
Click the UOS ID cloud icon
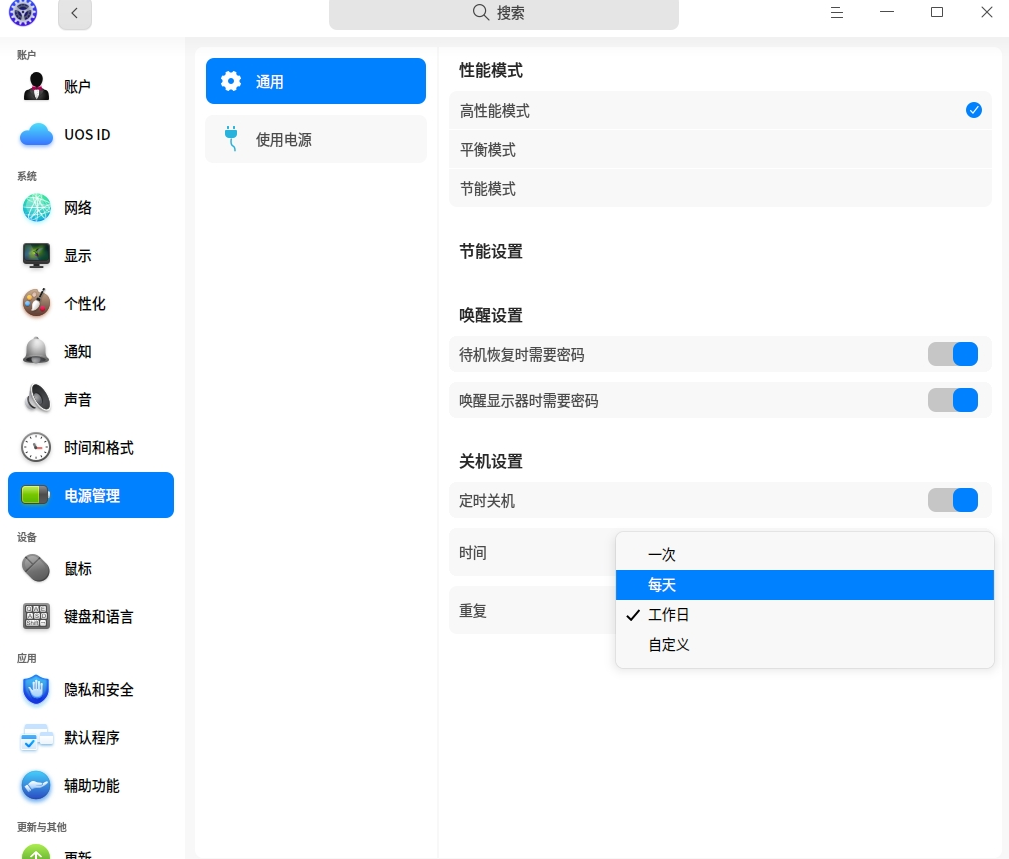[36, 134]
